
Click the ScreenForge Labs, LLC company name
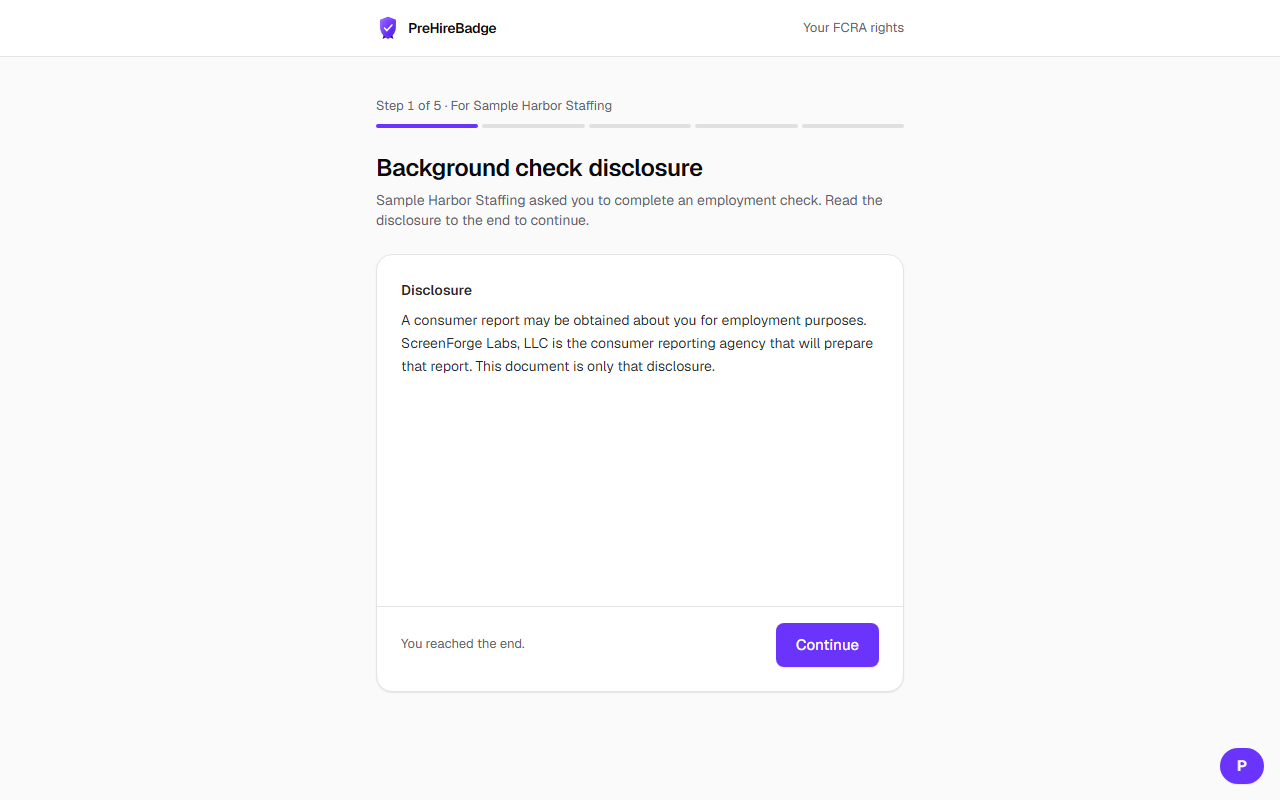474,343
